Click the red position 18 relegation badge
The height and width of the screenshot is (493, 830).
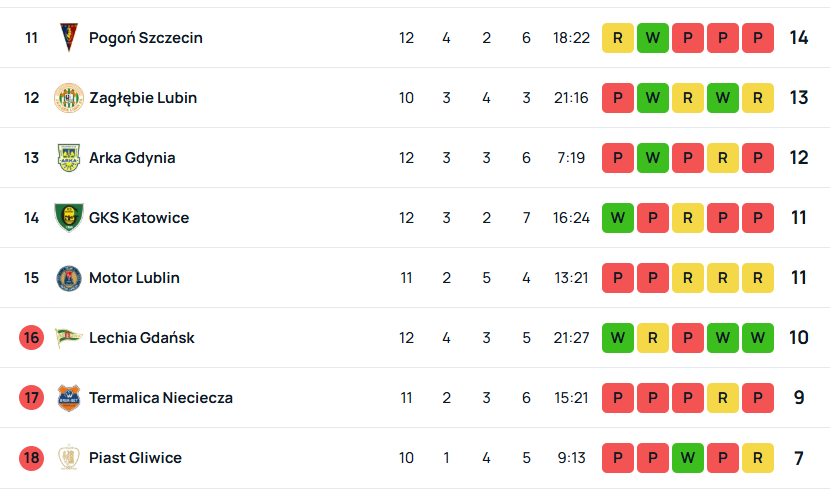pyautogui.click(x=32, y=458)
